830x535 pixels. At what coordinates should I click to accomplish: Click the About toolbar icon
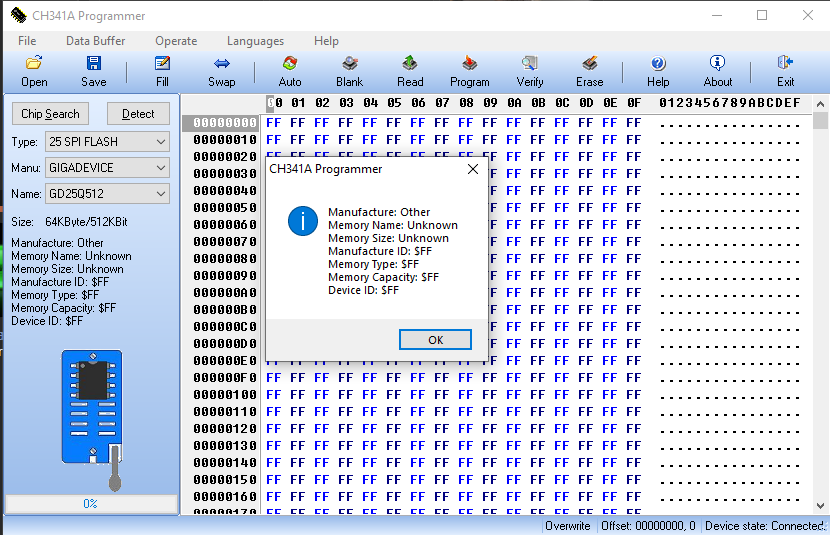coord(717,63)
